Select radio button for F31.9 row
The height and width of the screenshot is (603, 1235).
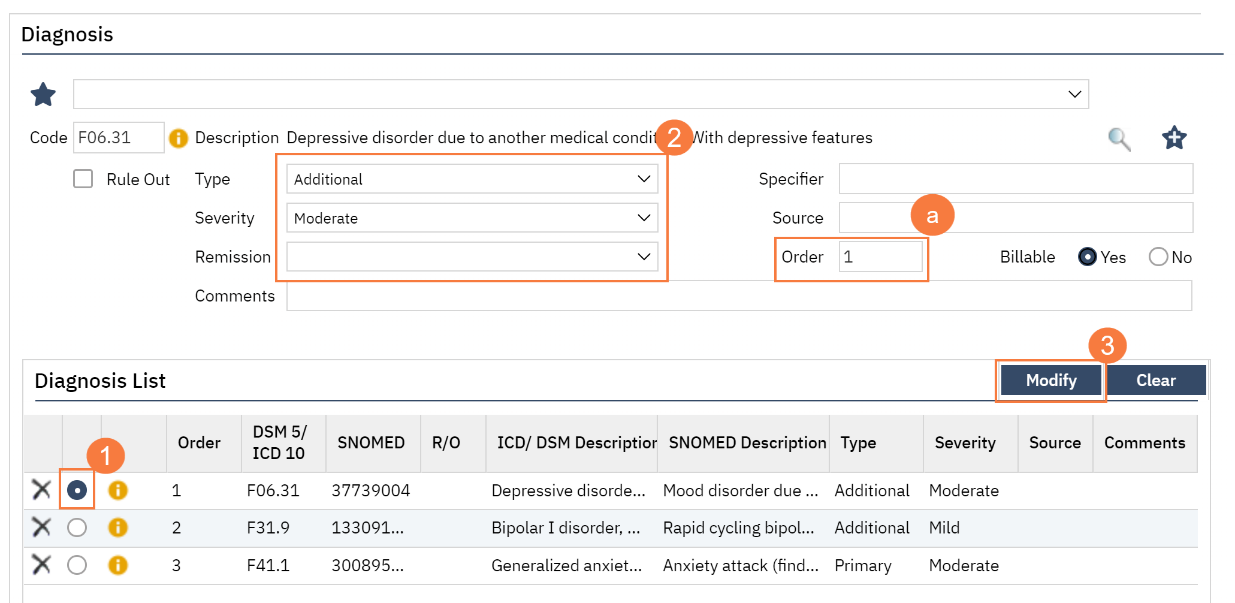point(77,527)
